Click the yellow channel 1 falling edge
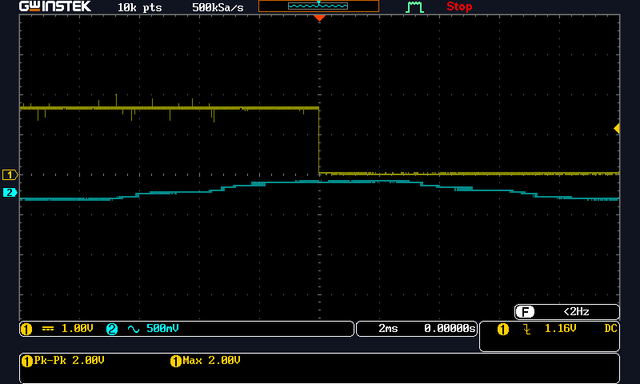640x384 pixels. pos(319,141)
